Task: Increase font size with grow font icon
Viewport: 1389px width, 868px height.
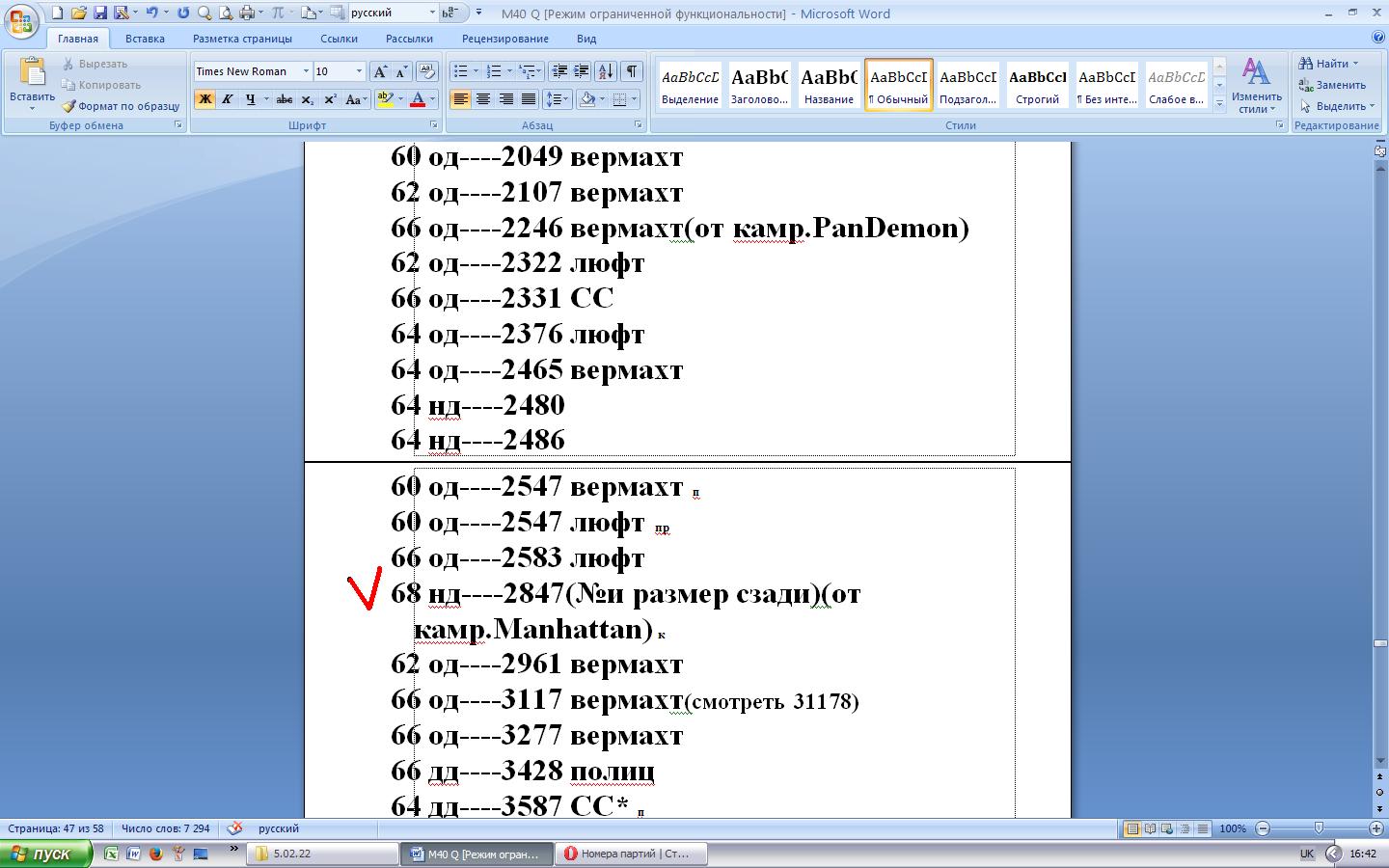Action: [380, 71]
